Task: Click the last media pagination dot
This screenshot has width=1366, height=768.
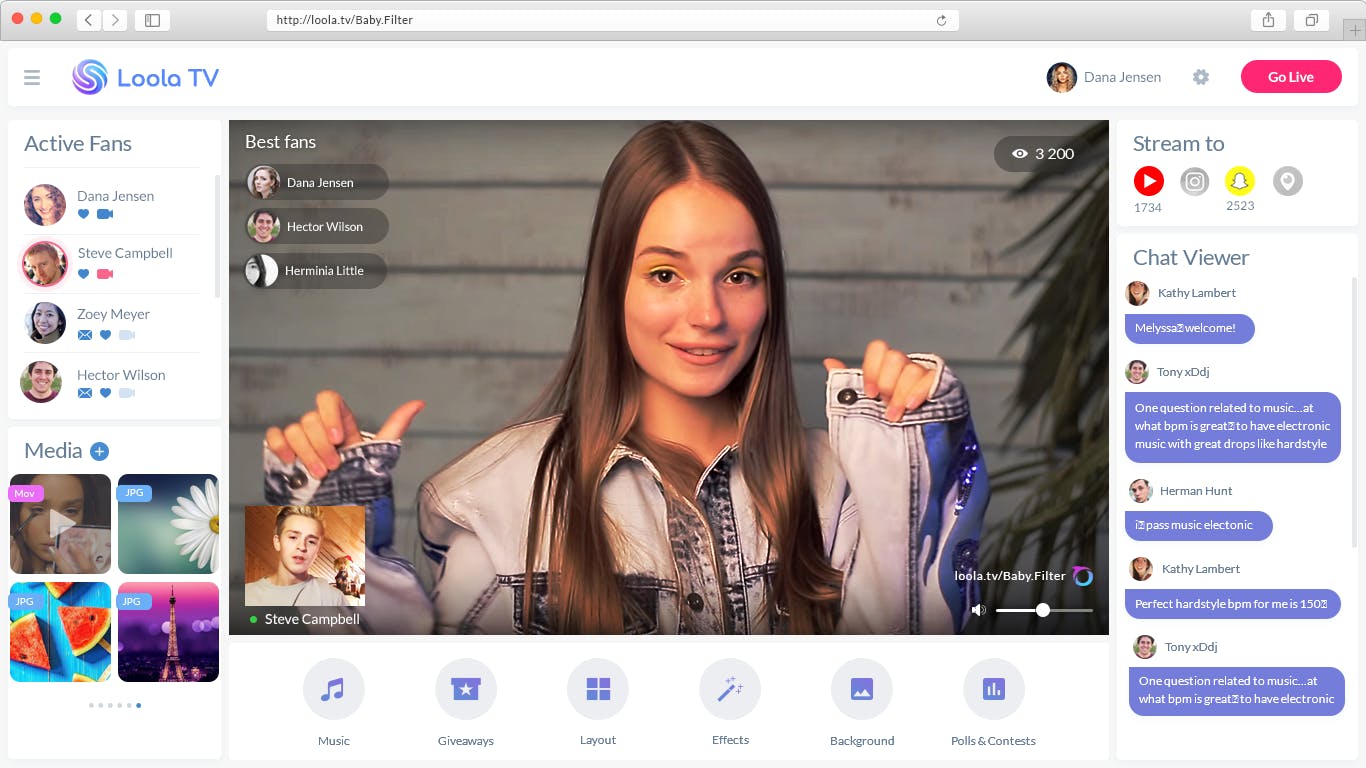Action: [139, 705]
